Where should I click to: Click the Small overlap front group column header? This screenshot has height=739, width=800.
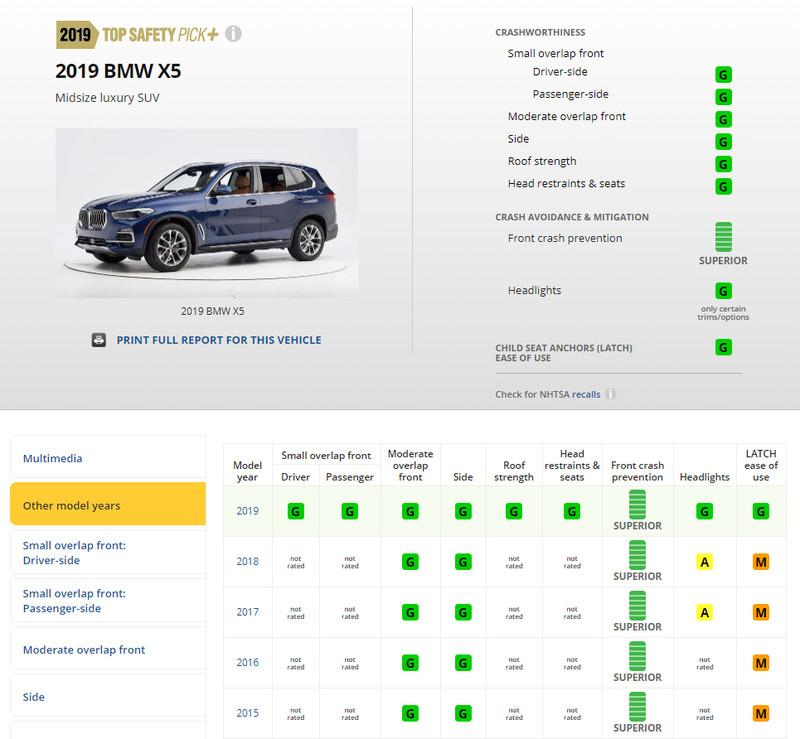coord(326,455)
